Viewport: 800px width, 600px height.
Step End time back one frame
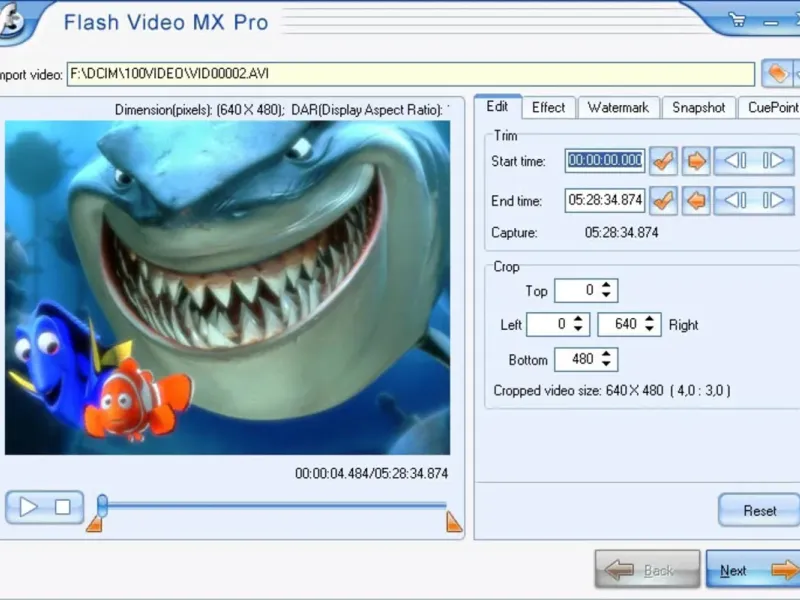click(x=735, y=201)
